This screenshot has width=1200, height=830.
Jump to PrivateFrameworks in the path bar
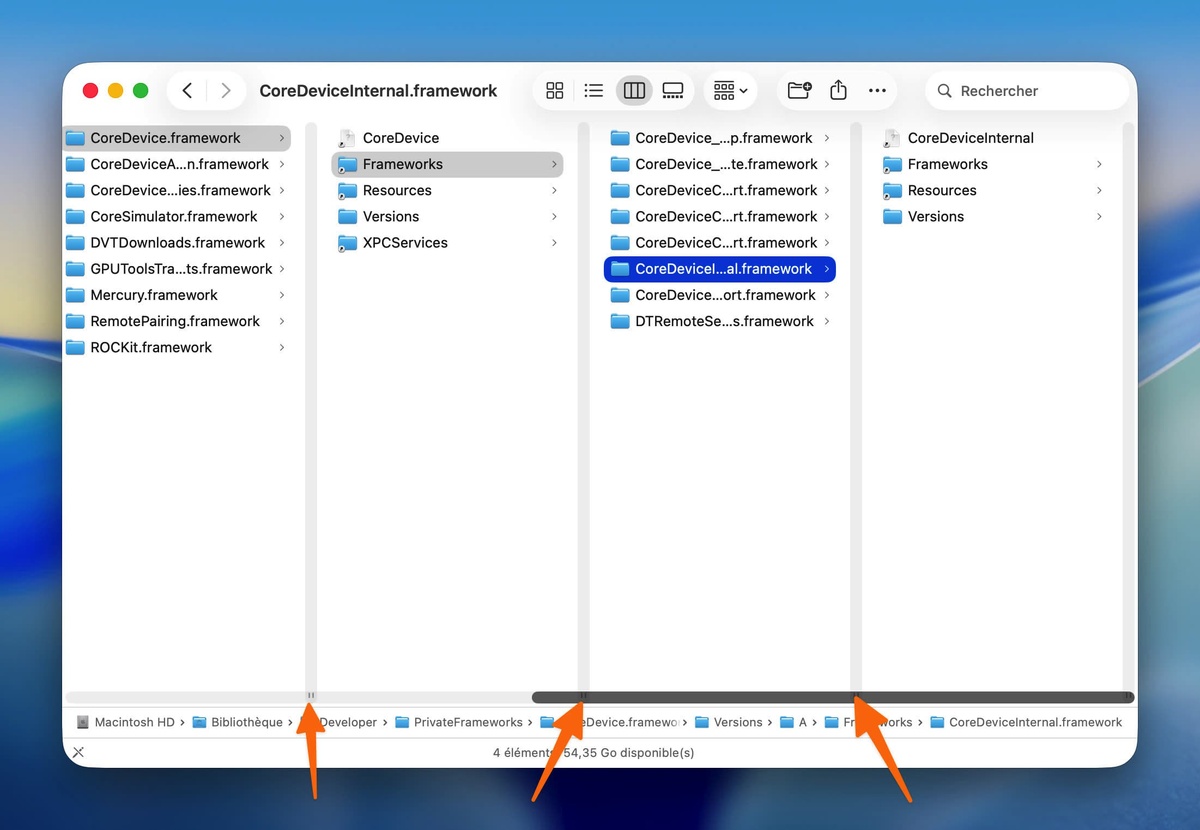coord(459,722)
